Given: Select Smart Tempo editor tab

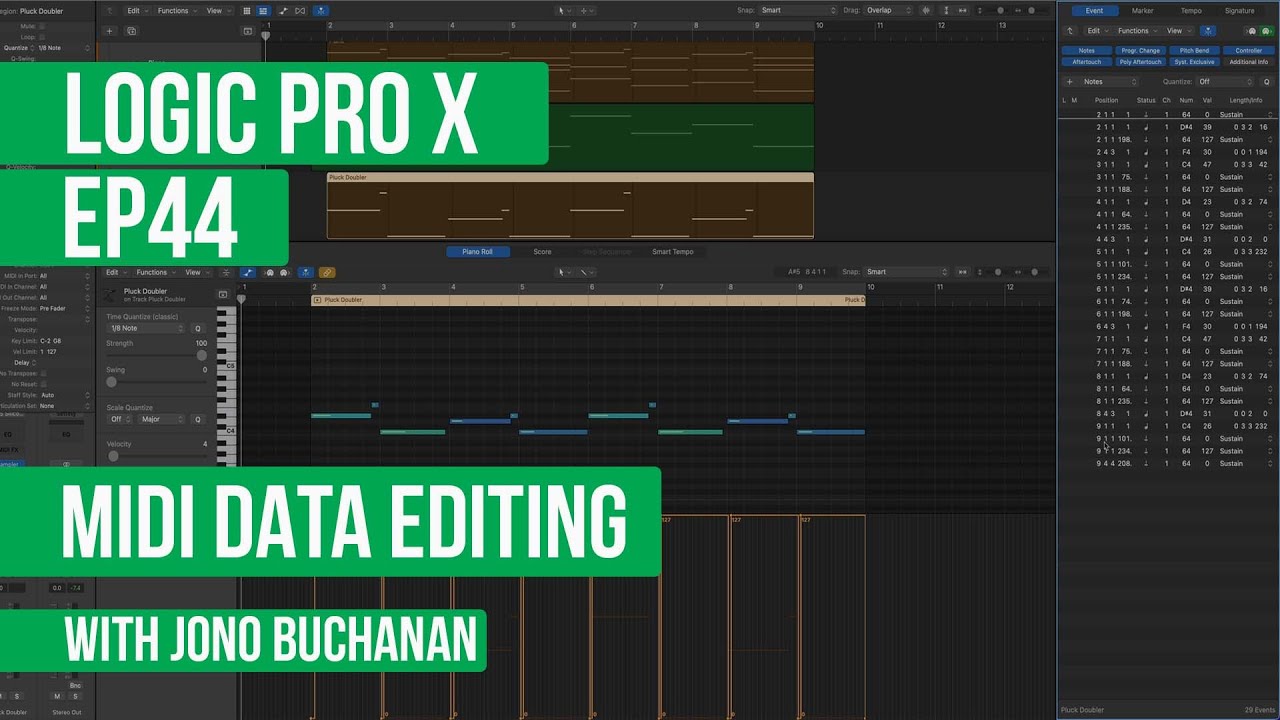Looking at the screenshot, I should tap(672, 252).
